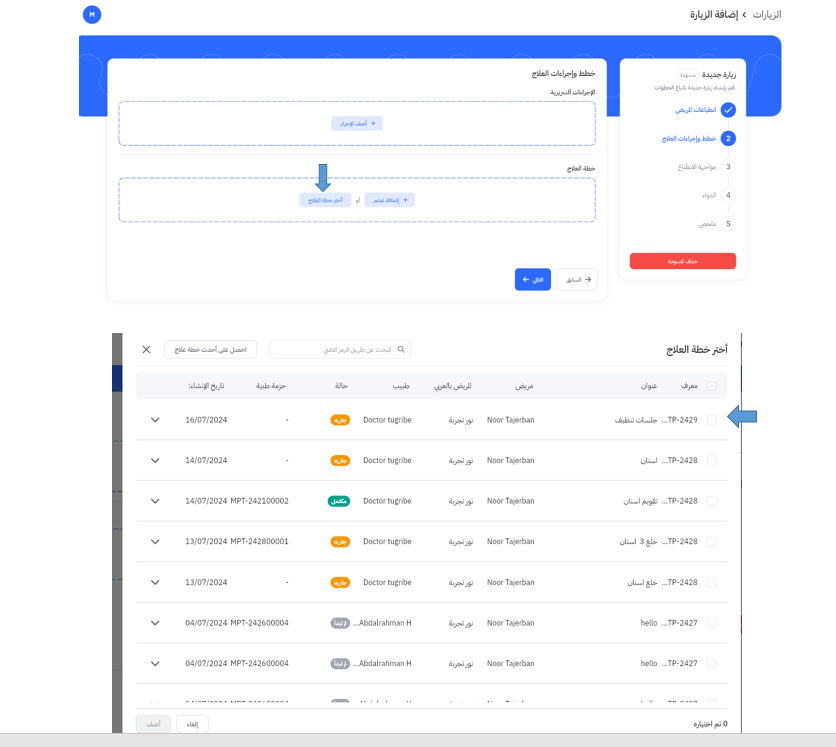Image resolution: width=836 pixels, height=747 pixels.
Task: Check the box for plan جلسات تنظيف
Action: point(712,420)
